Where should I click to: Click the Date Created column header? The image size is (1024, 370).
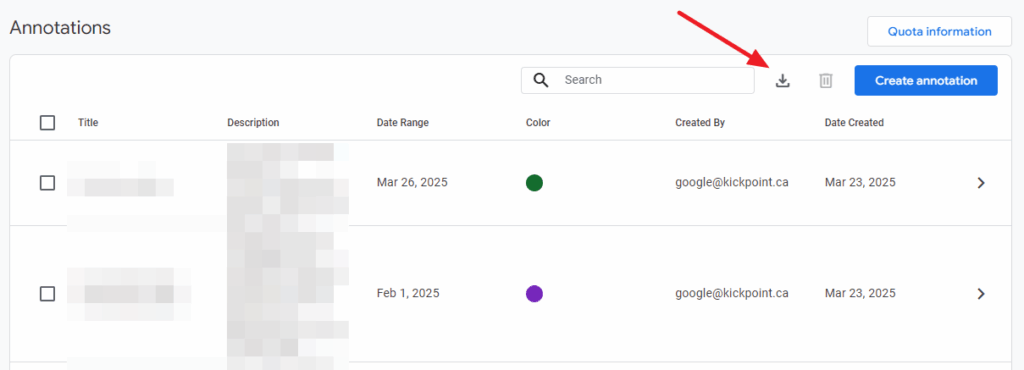854,123
